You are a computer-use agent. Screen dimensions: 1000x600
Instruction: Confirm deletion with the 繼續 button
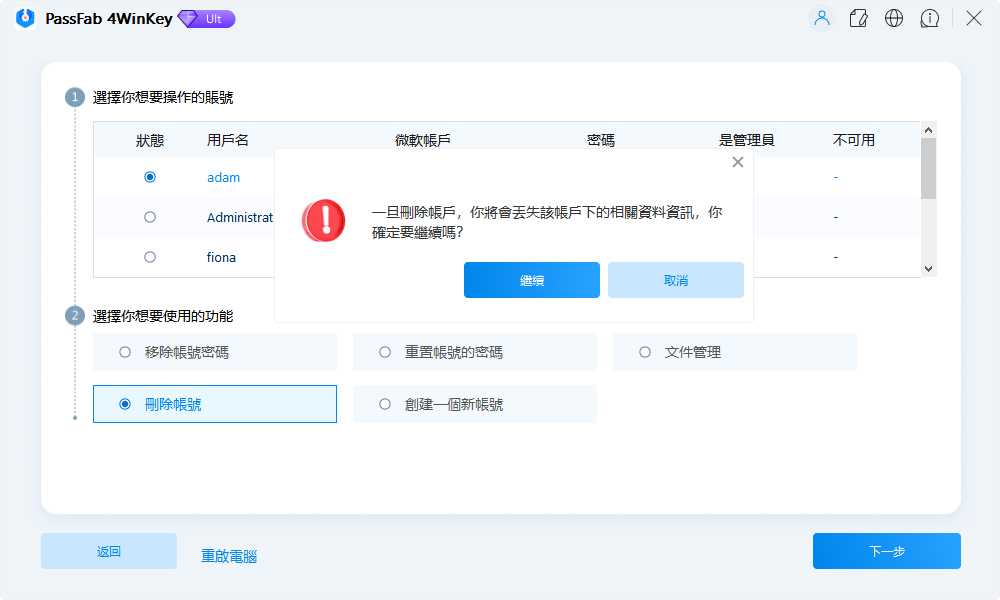point(531,280)
